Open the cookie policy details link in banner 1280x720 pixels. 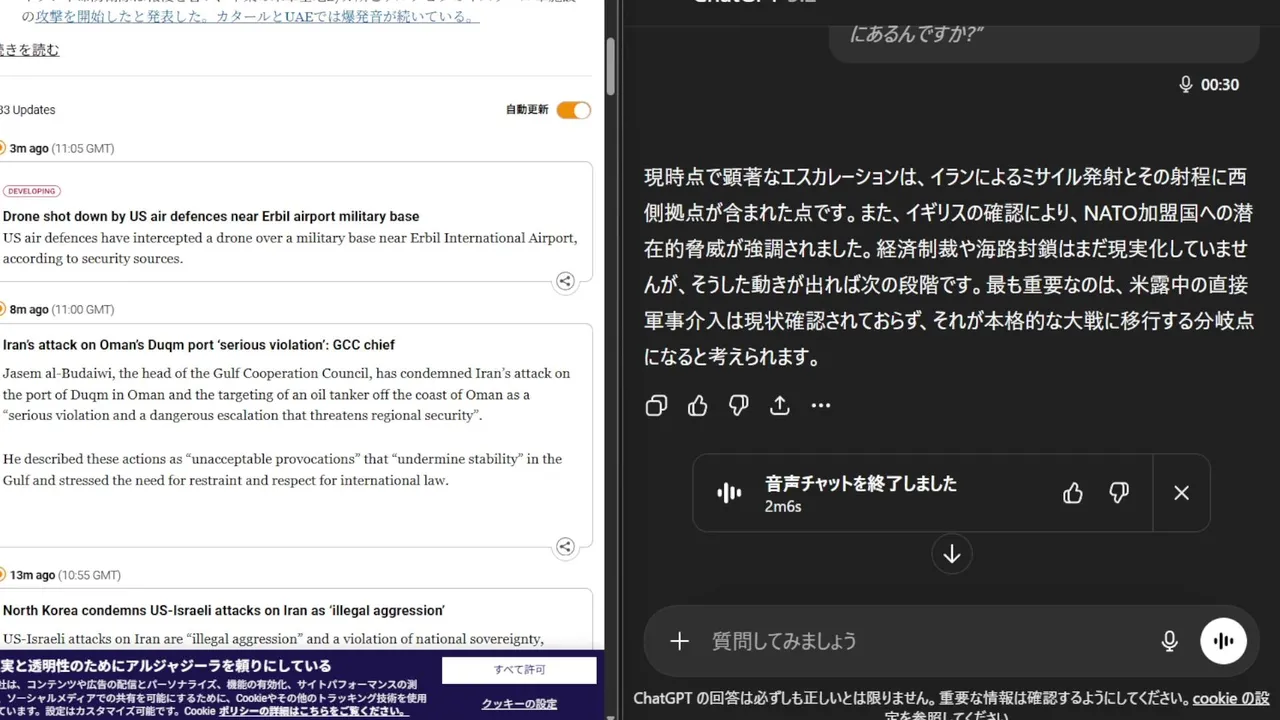(314, 711)
